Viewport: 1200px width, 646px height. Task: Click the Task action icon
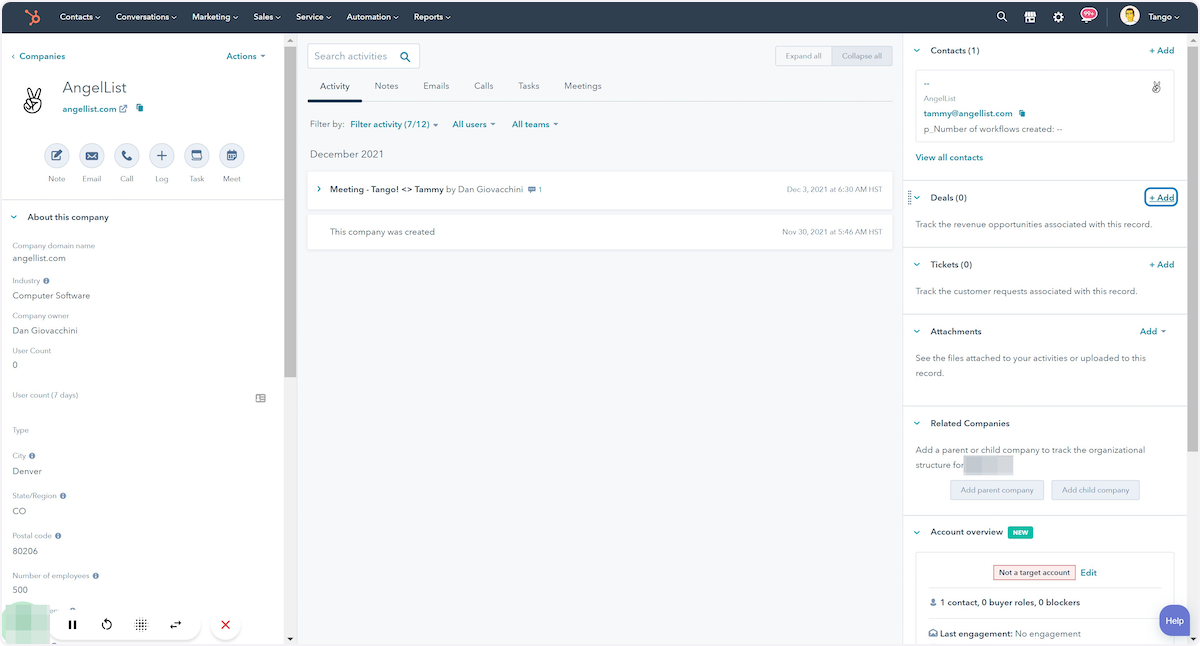[x=197, y=156]
